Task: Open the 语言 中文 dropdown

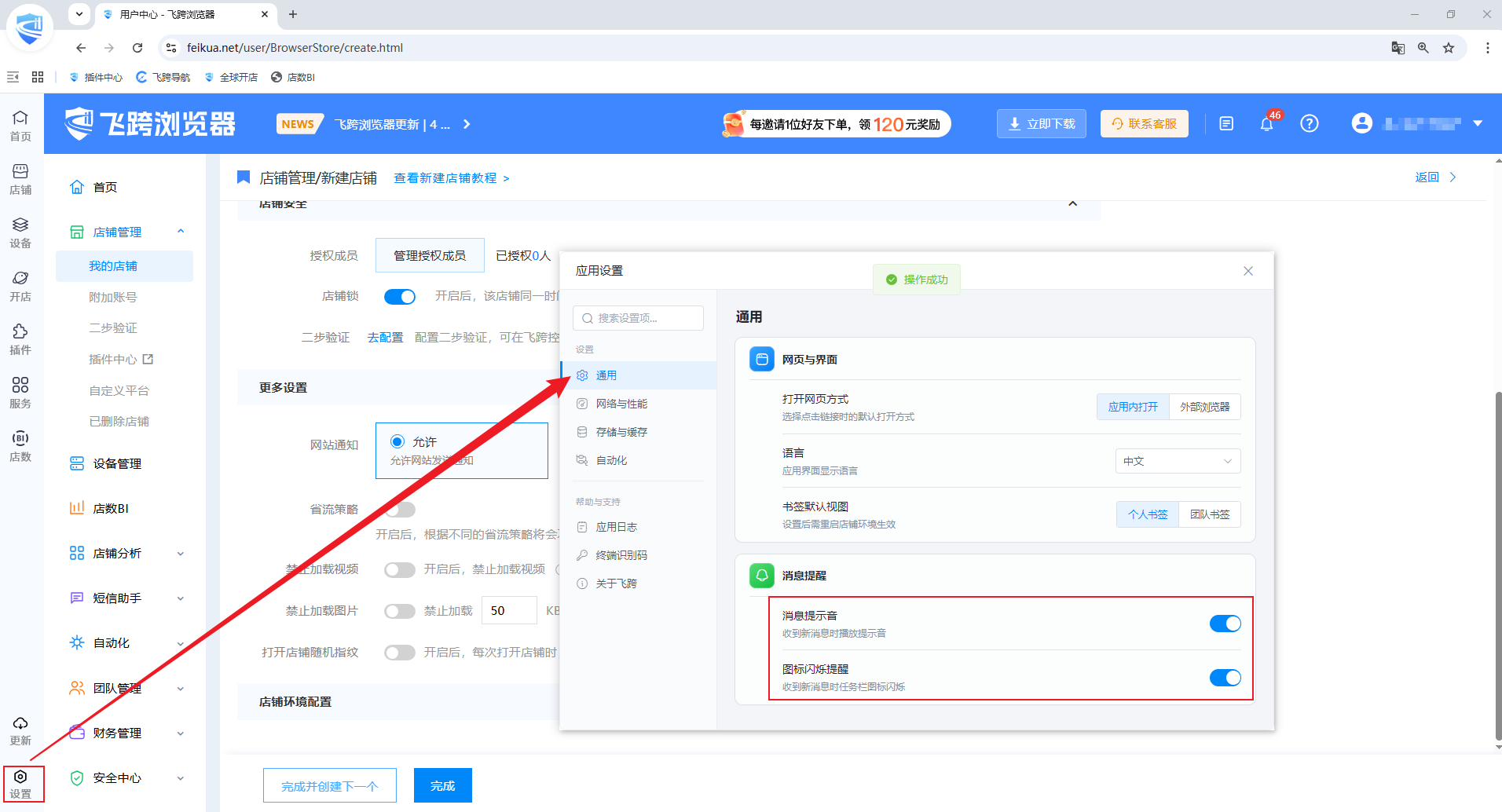Action: click(x=1178, y=461)
